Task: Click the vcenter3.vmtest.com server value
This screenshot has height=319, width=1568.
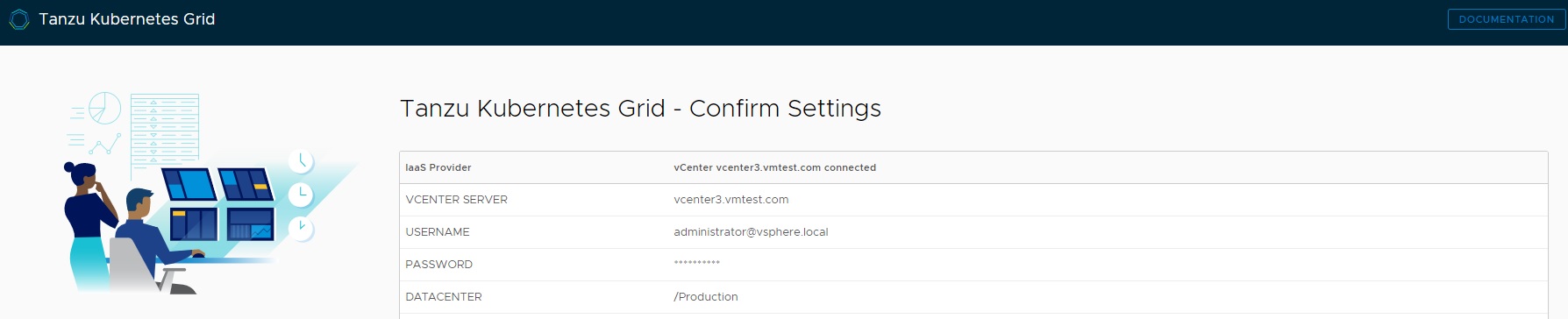Action: (x=731, y=200)
